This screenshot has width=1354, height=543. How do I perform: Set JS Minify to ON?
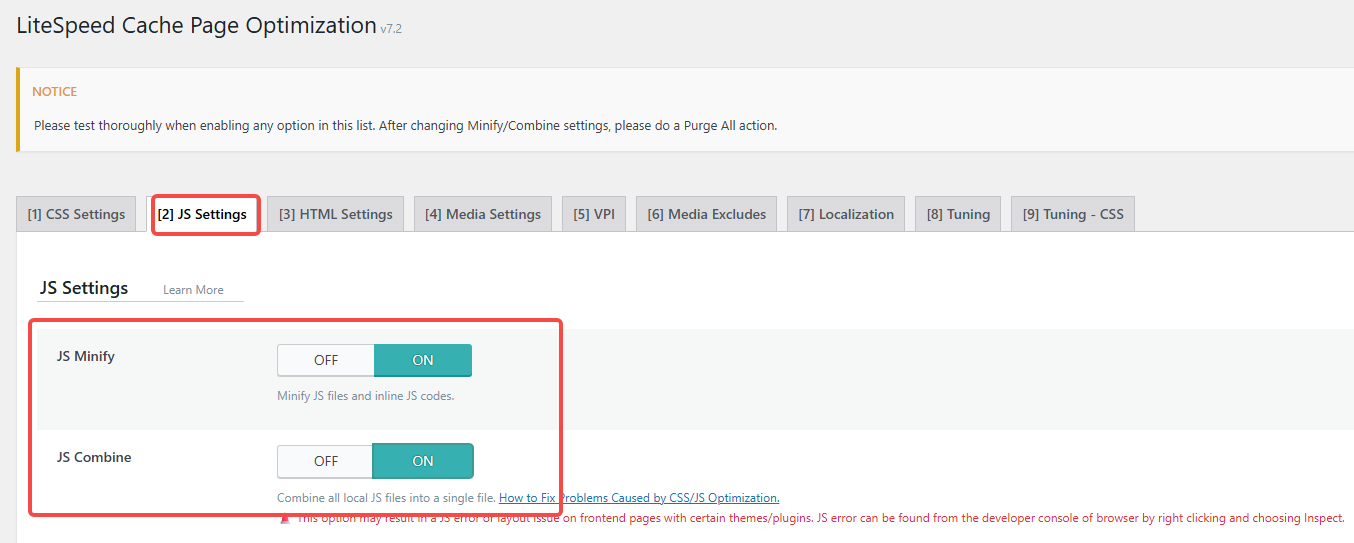coord(423,360)
